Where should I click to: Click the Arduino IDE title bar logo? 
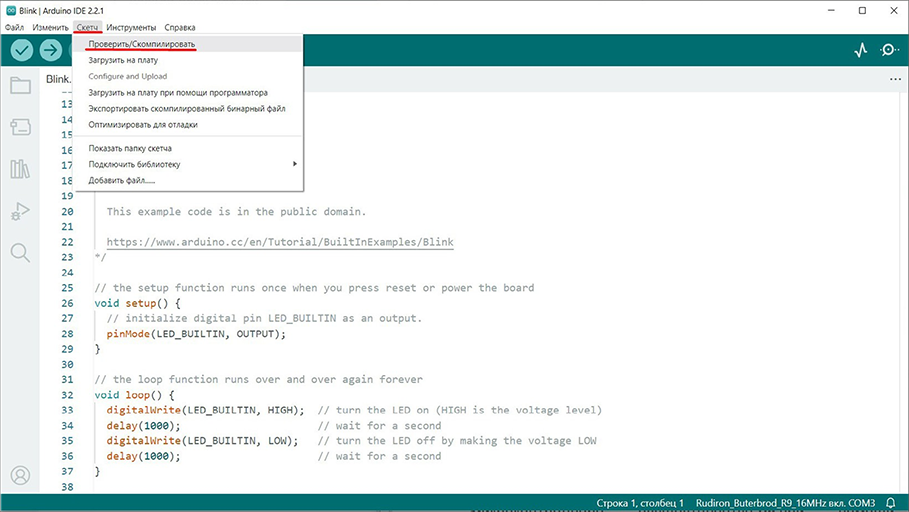11,10
